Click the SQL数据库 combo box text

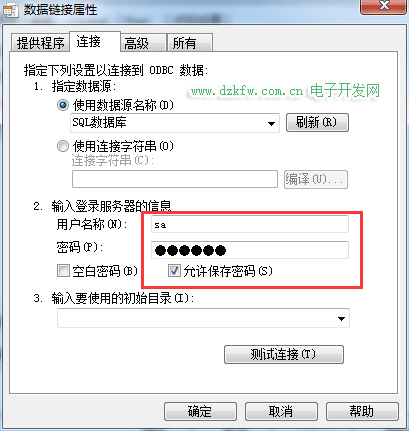click(x=99, y=123)
